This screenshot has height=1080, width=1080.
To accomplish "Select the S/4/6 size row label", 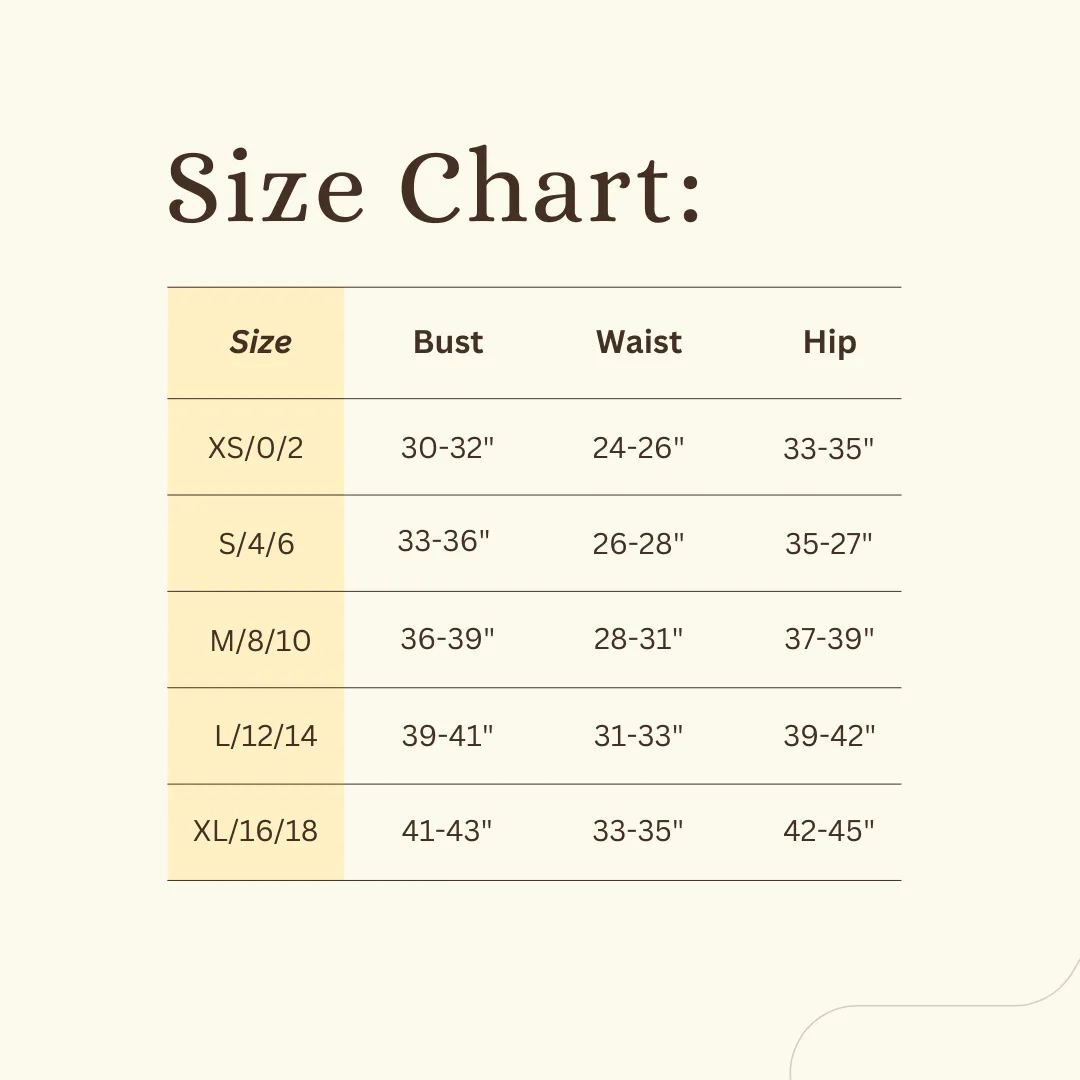I will point(256,543).
